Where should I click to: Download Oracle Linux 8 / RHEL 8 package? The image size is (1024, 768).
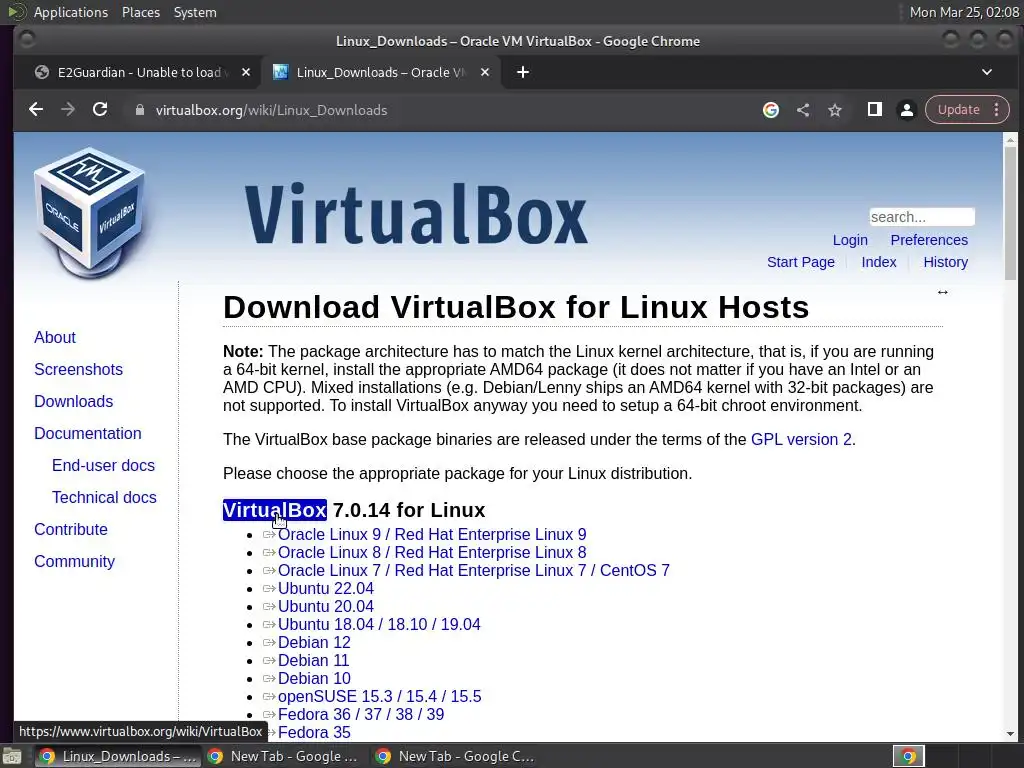pos(432,552)
